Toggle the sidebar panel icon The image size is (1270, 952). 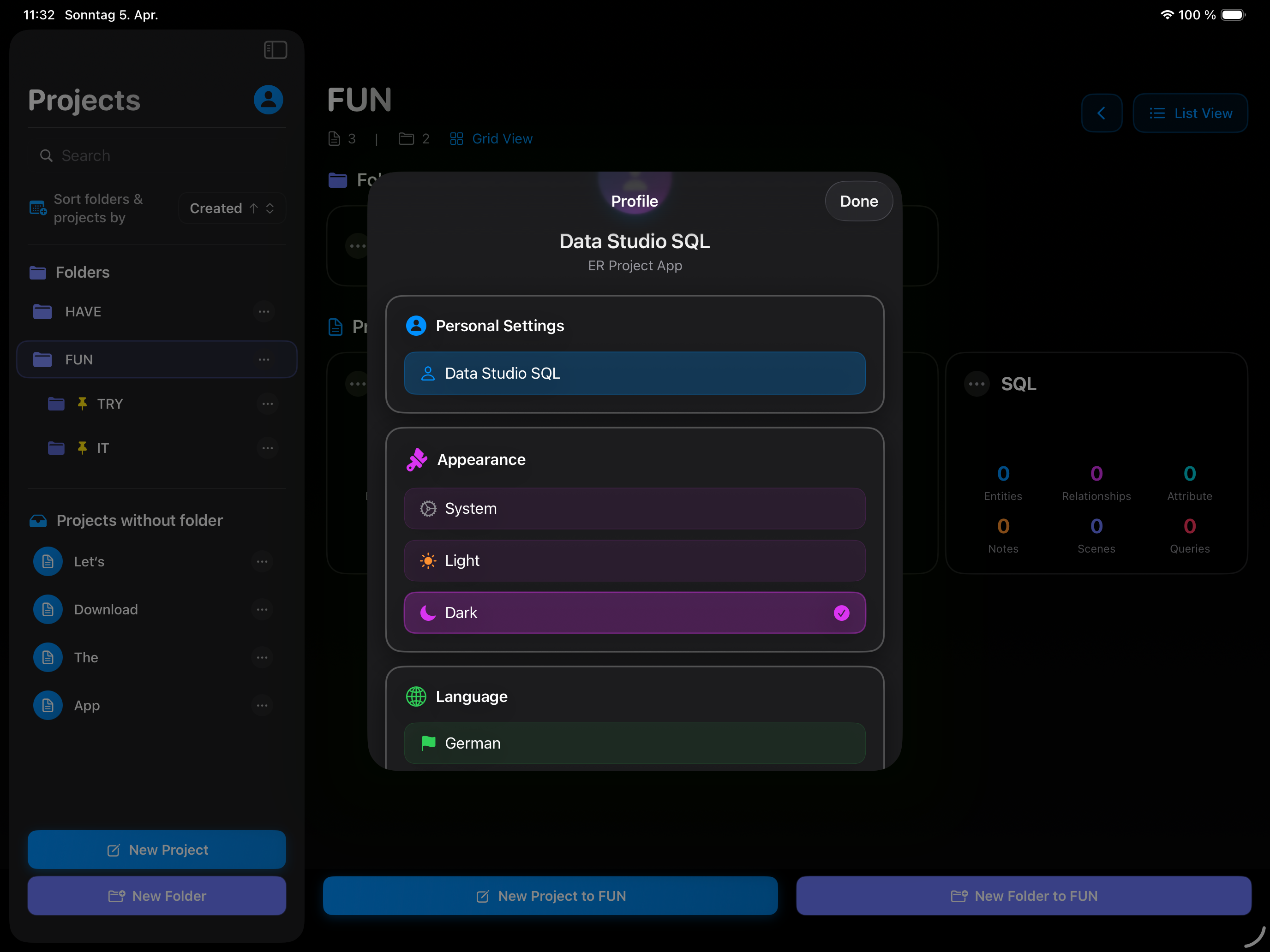[x=275, y=50]
